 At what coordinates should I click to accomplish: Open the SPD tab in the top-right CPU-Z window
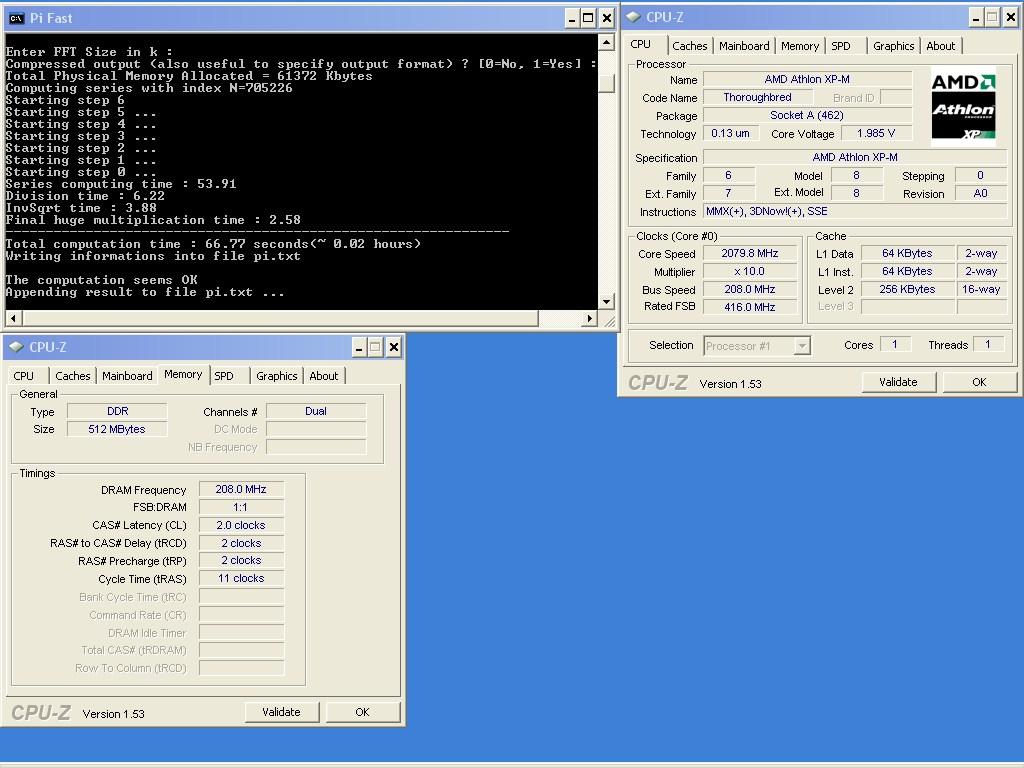840,46
